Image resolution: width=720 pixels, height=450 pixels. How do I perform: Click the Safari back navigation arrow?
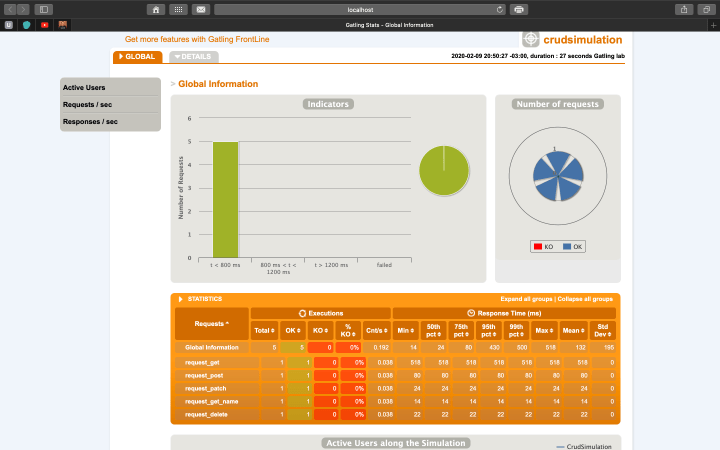[x=10, y=9]
